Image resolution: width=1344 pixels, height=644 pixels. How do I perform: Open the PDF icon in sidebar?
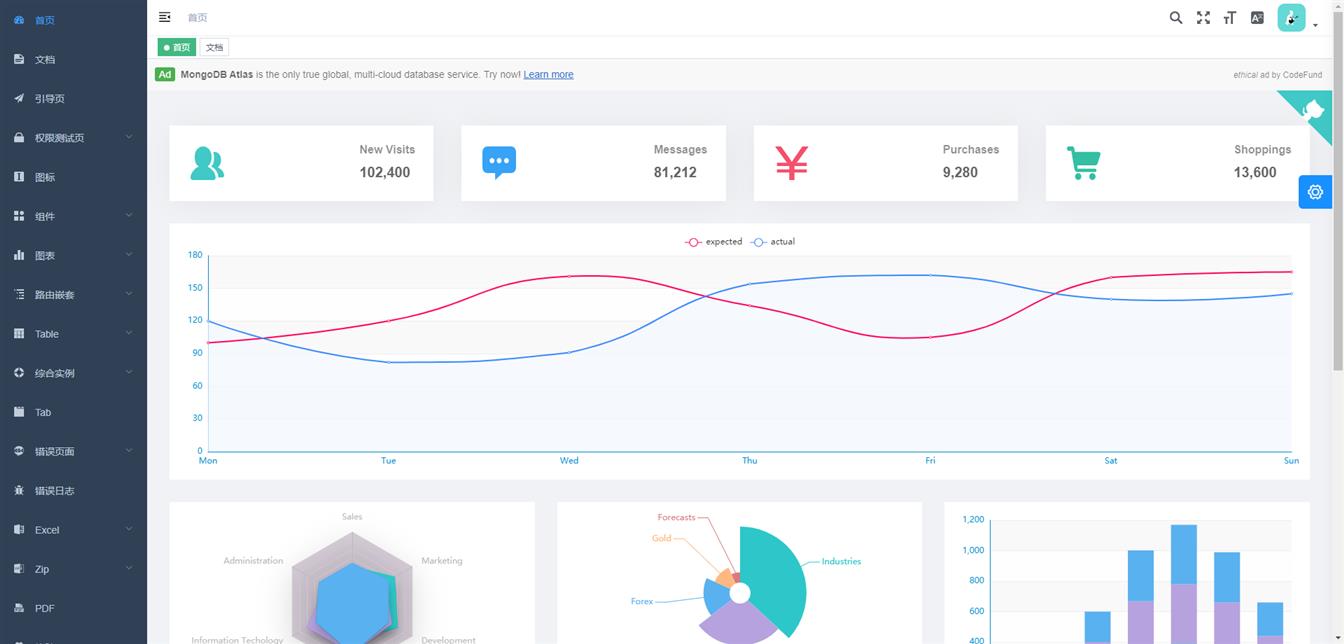coord(19,608)
